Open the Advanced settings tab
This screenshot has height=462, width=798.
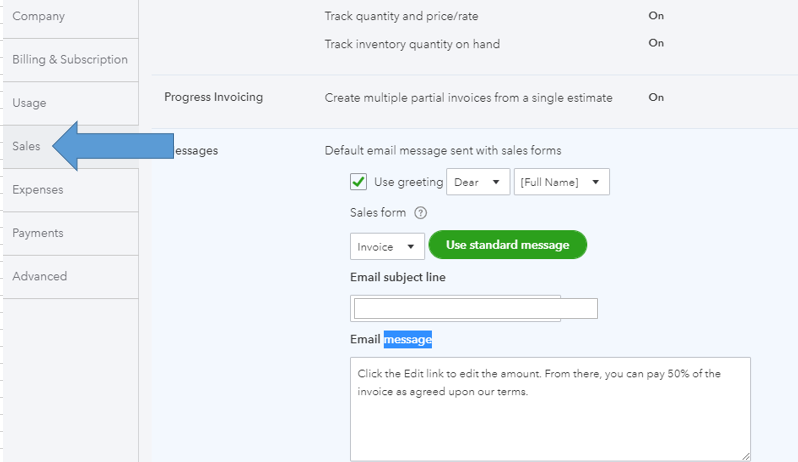[40, 276]
